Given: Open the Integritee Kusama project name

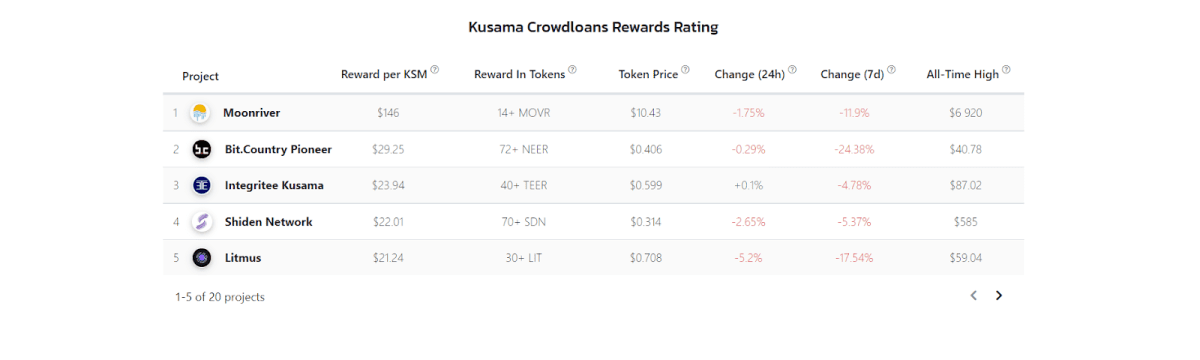Looking at the screenshot, I should [273, 185].
